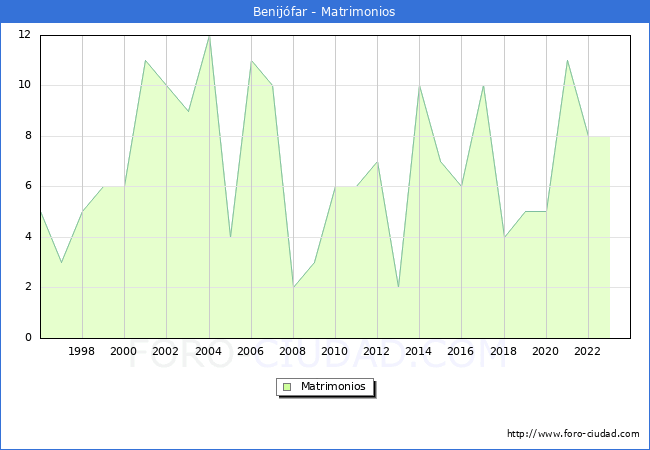Click the 12 y-axis label
Viewport: 650px width, 450px height.
(x=24, y=35)
